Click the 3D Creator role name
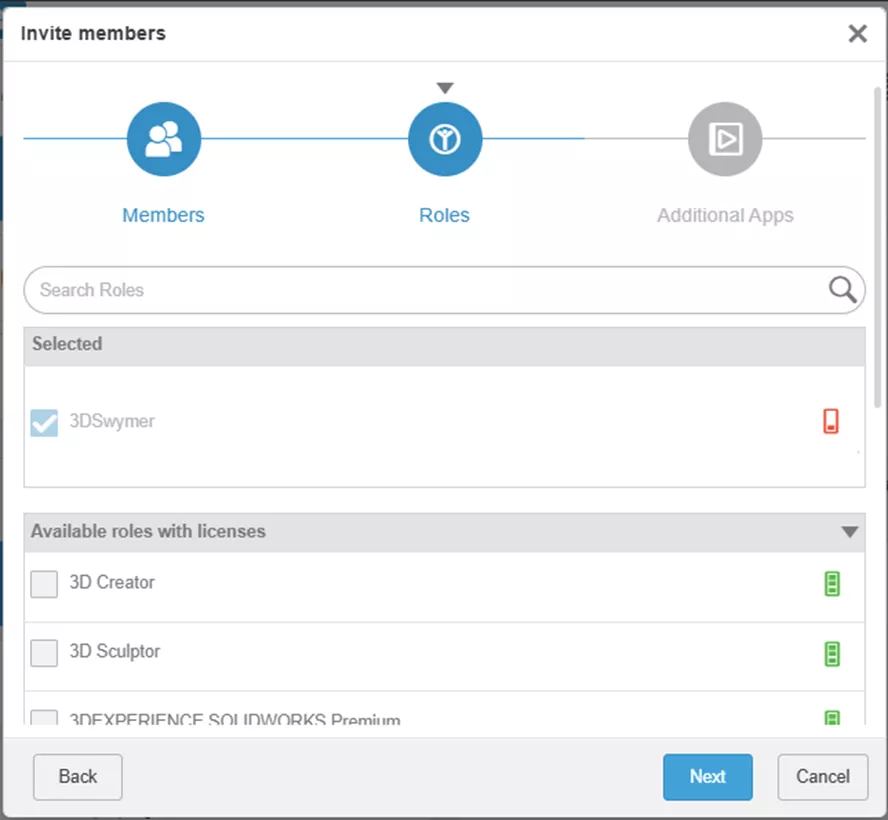888x820 pixels. (x=112, y=582)
